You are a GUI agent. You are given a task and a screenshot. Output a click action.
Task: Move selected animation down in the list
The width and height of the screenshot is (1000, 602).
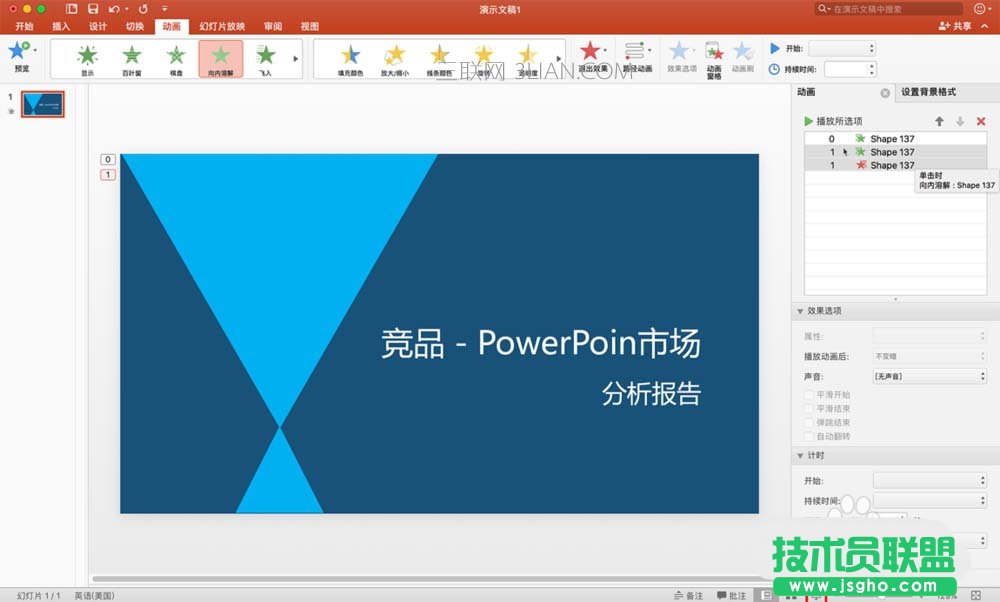pyautogui.click(x=960, y=121)
